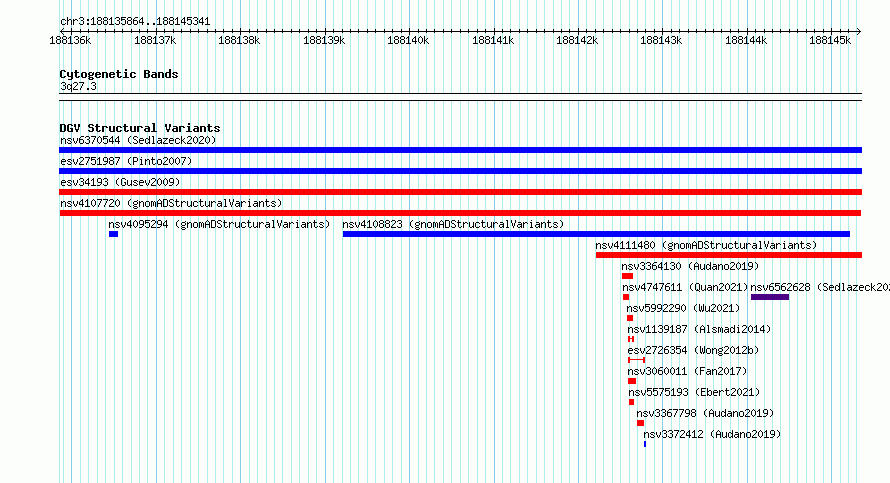The width and height of the screenshot is (890, 483).
Task: Select the 3q27.3 band label
Action: (x=78, y=87)
